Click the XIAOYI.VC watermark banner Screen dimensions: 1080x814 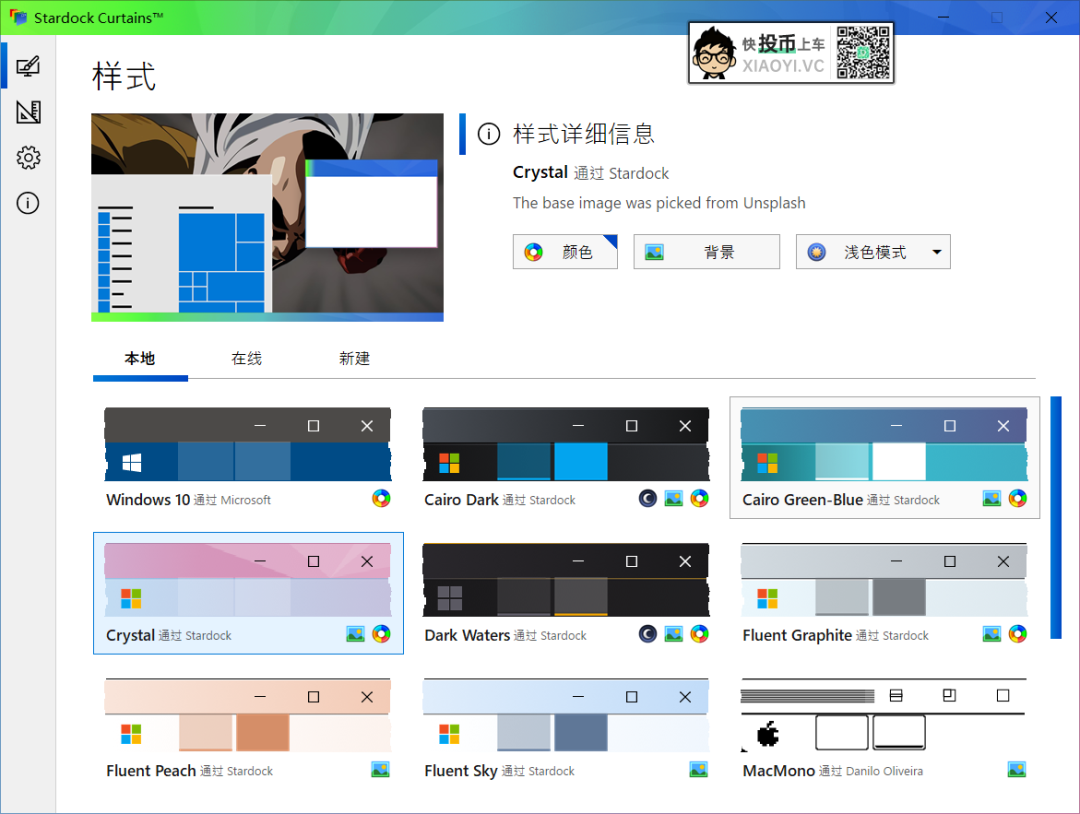(x=790, y=51)
